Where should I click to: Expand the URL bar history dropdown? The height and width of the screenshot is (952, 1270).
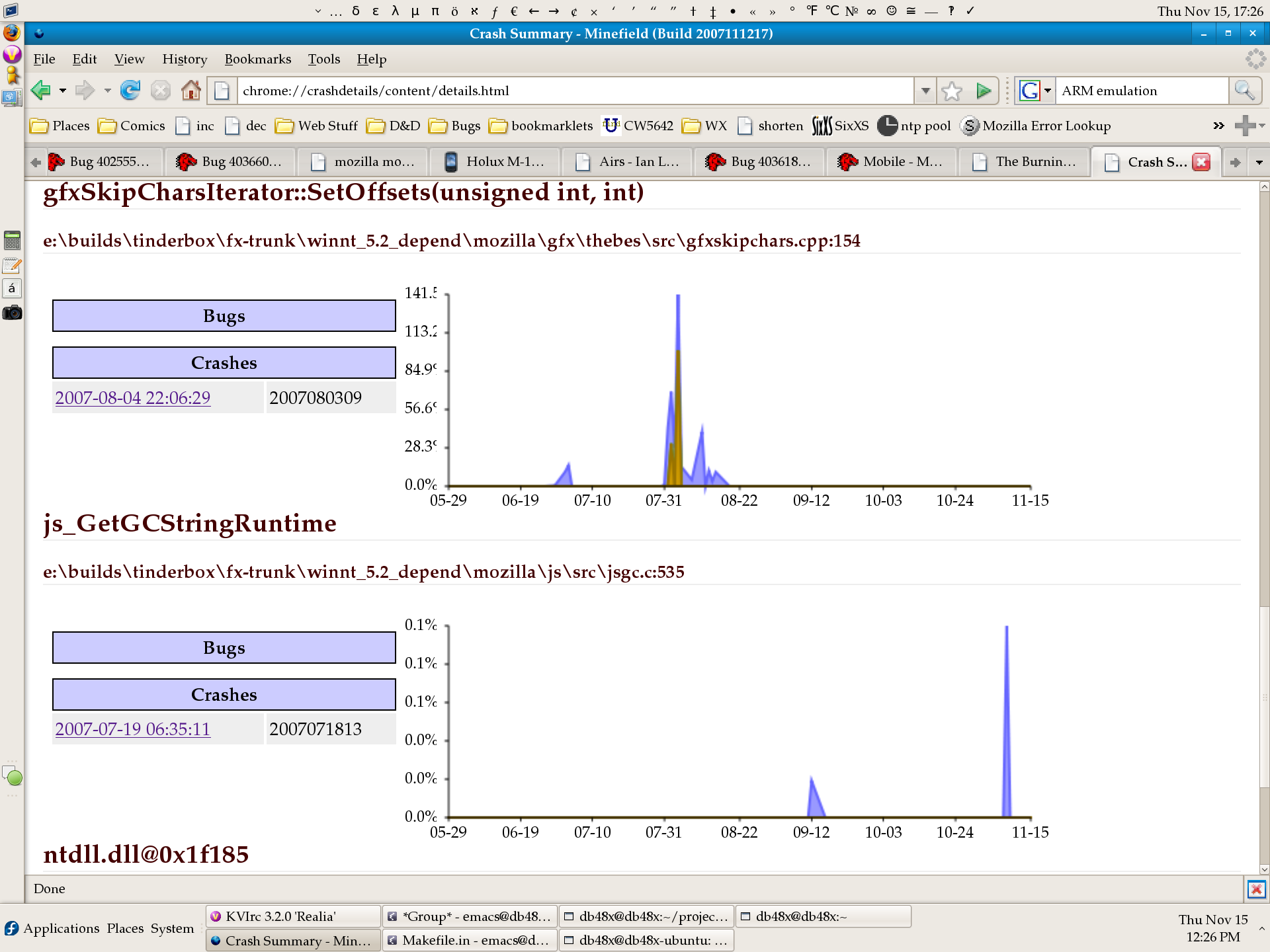925,91
